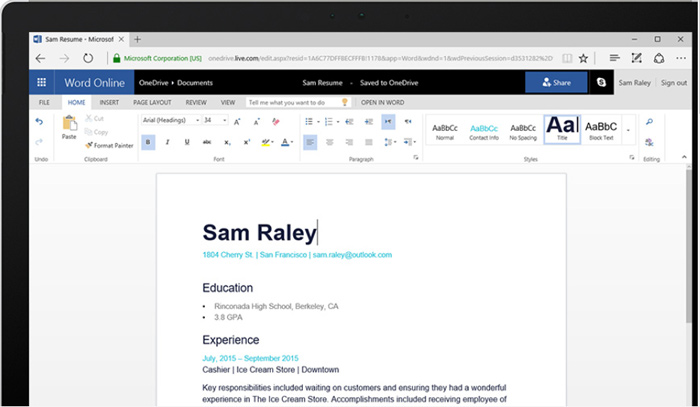Toggle Subscript formatting

[x=227, y=142]
